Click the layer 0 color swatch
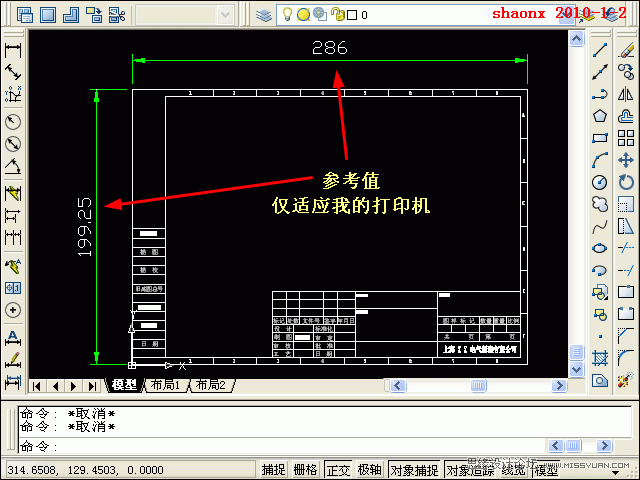The width and height of the screenshot is (640, 480). [x=351, y=15]
